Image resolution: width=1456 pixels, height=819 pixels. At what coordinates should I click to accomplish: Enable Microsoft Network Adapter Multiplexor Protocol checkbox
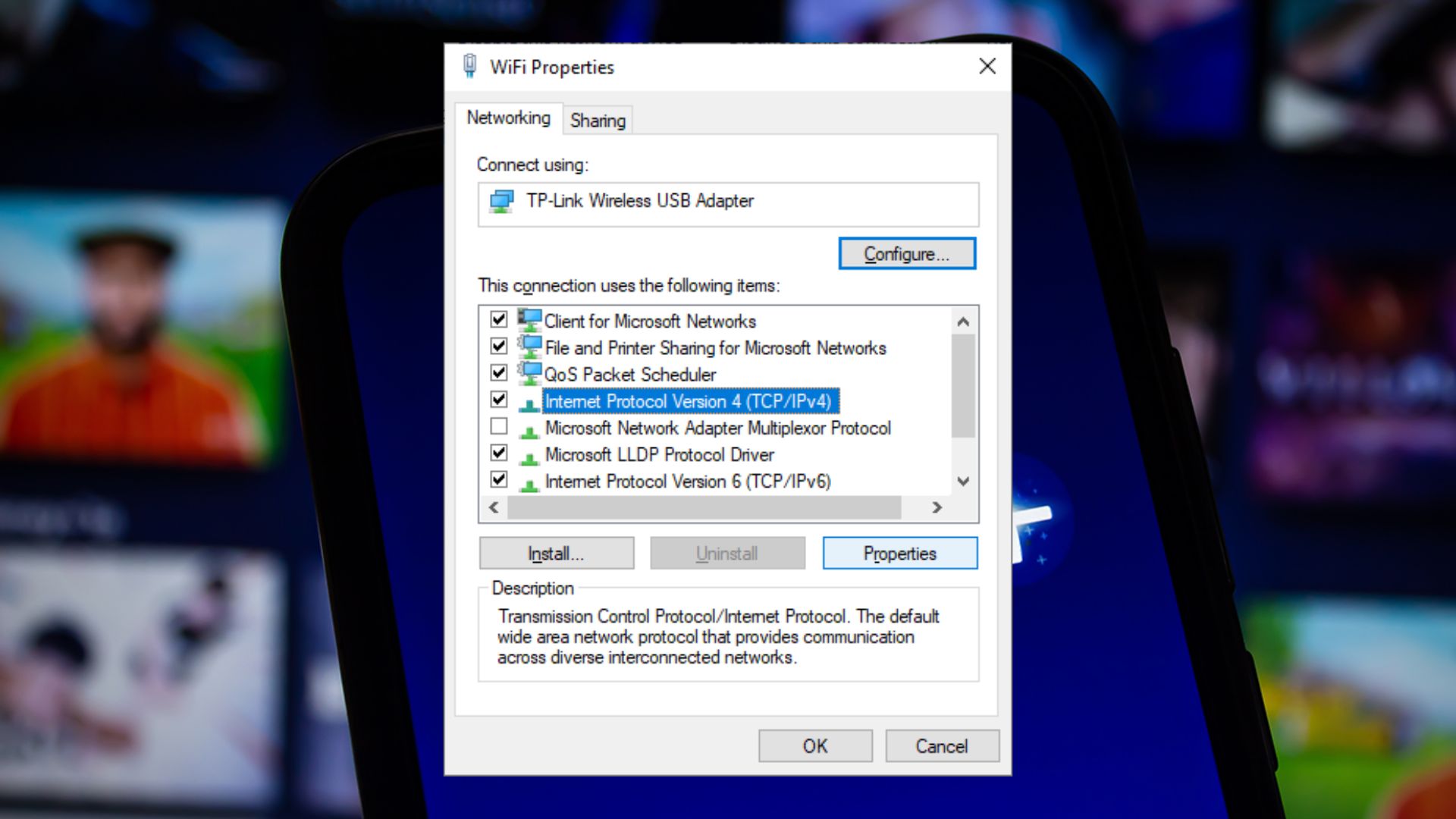click(x=499, y=426)
